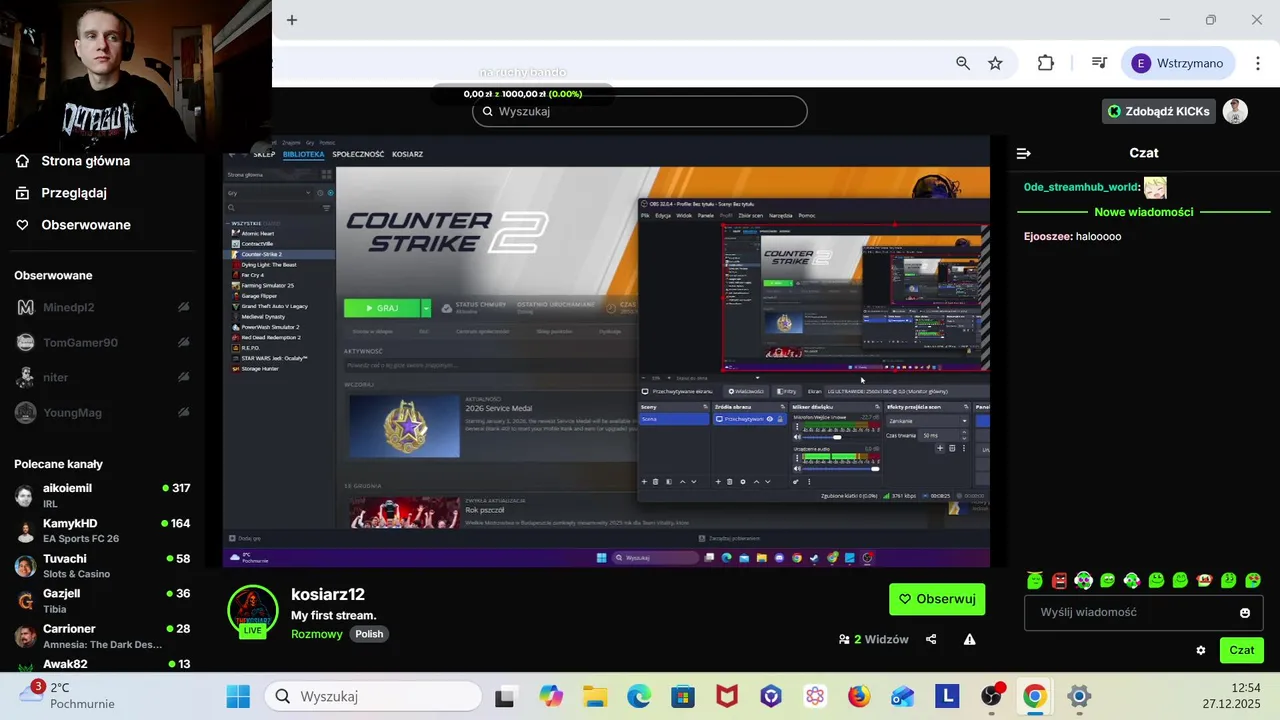Follow the channel with Obserwuj button
The image size is (1280, 720).
pyautogui.click(x=937, y=599)
